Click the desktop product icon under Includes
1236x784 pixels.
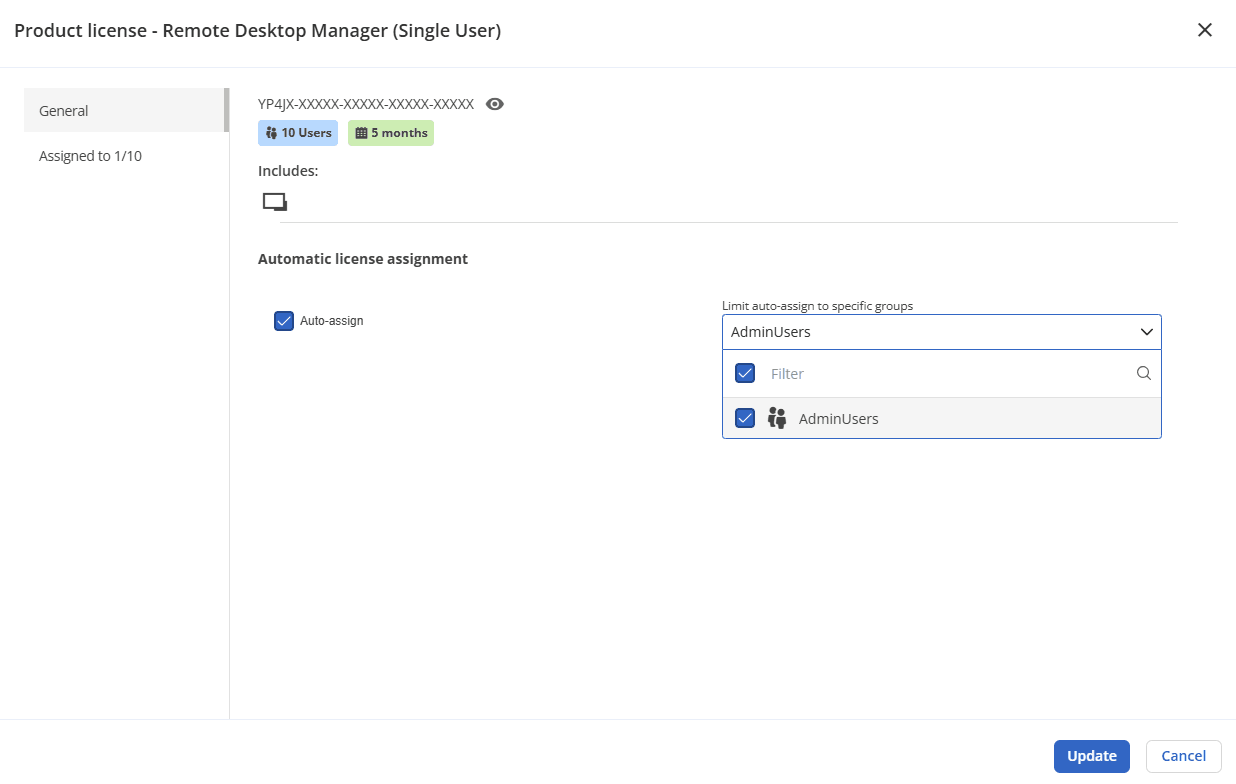(x=274, y=202)
